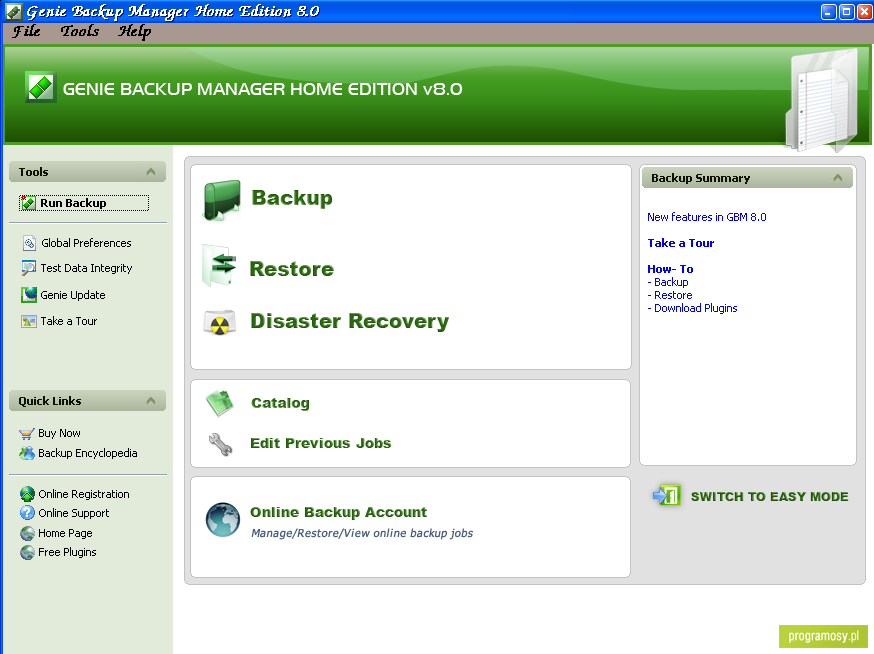Open Edit Previous Jobs
This screenshot has height=654, width=874.
coord(321,443)
